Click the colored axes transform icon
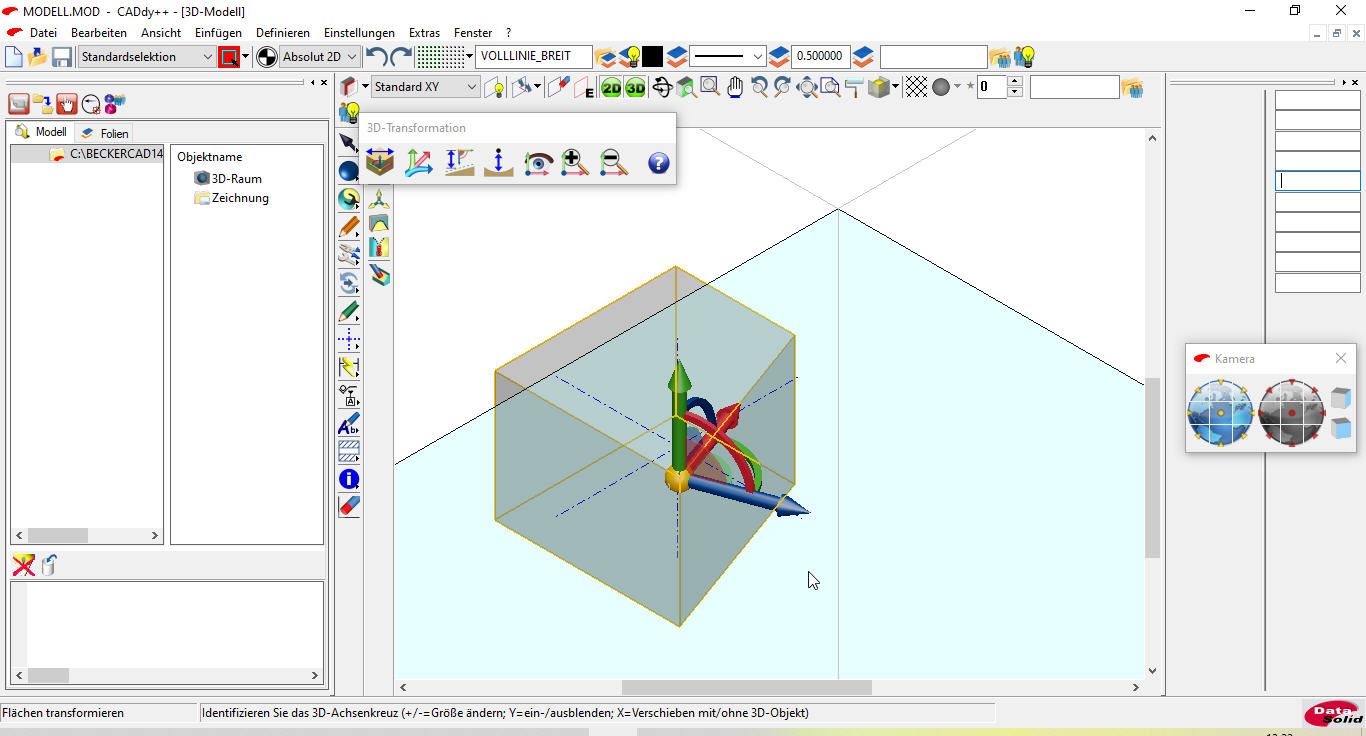The width and height of the screenshot is (1366, 736). pos(419,163)
